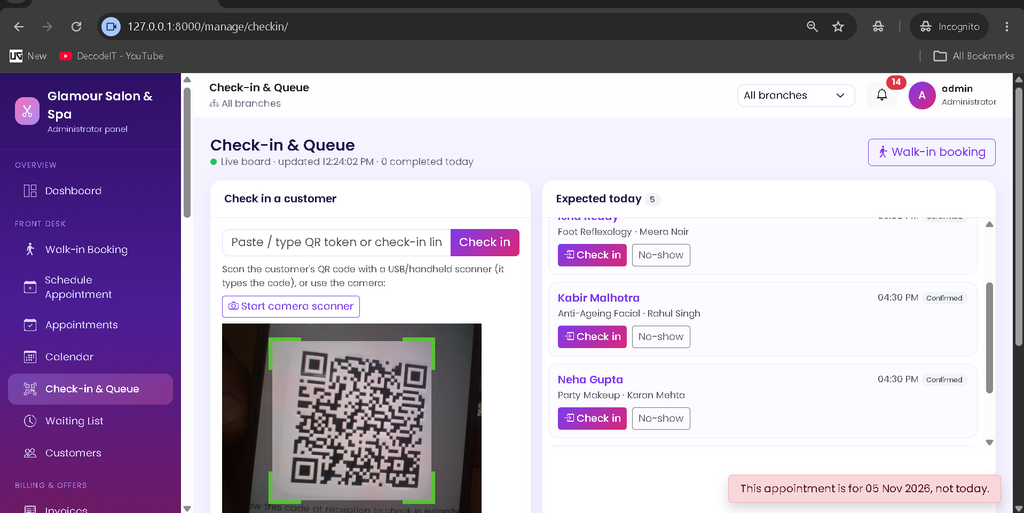This screenshot has width=1024, height=513.
Task: Click the Dashboard grid icon
Action: click(30, 191)
